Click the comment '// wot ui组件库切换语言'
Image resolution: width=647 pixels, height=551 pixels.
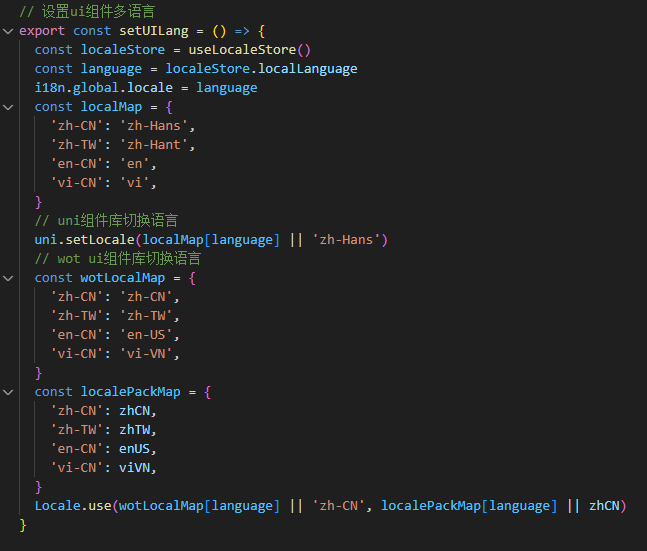tap(118, 259)
